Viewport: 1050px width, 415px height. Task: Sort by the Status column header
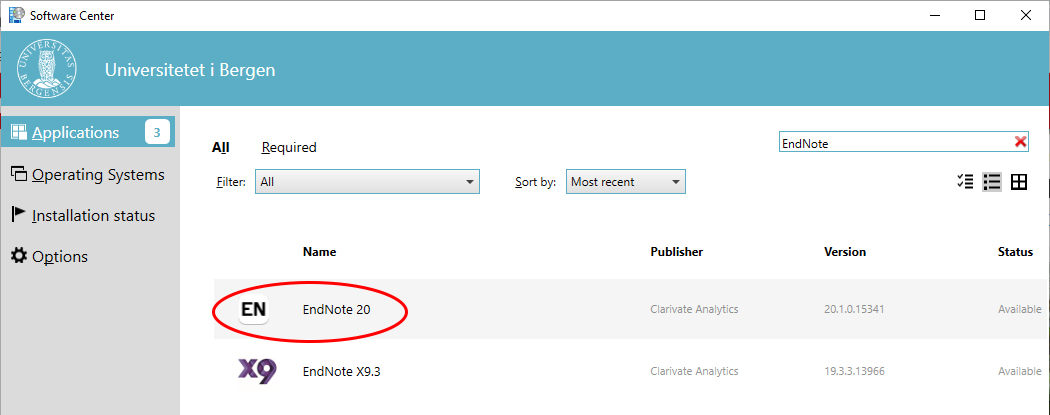(x=1015, y=252)
